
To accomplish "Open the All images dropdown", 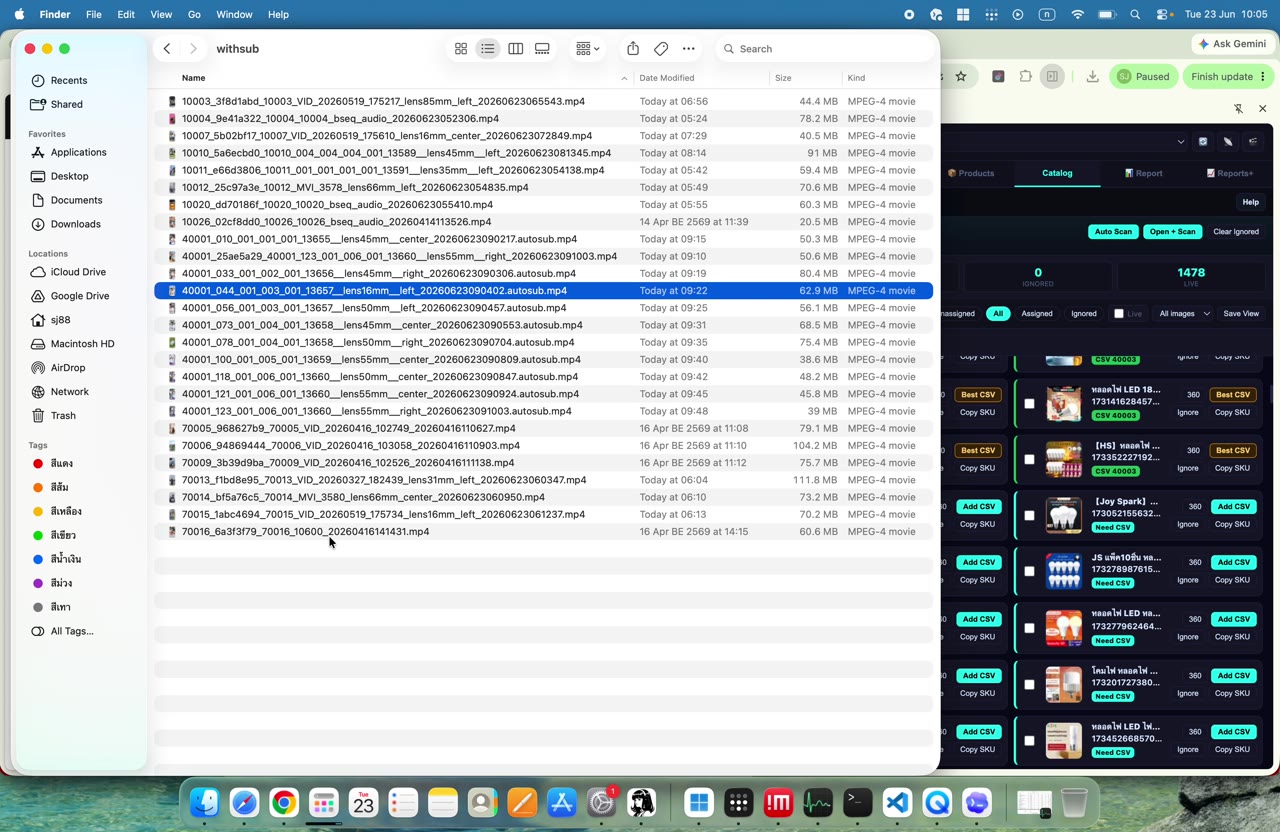I will pos(1184,314).
